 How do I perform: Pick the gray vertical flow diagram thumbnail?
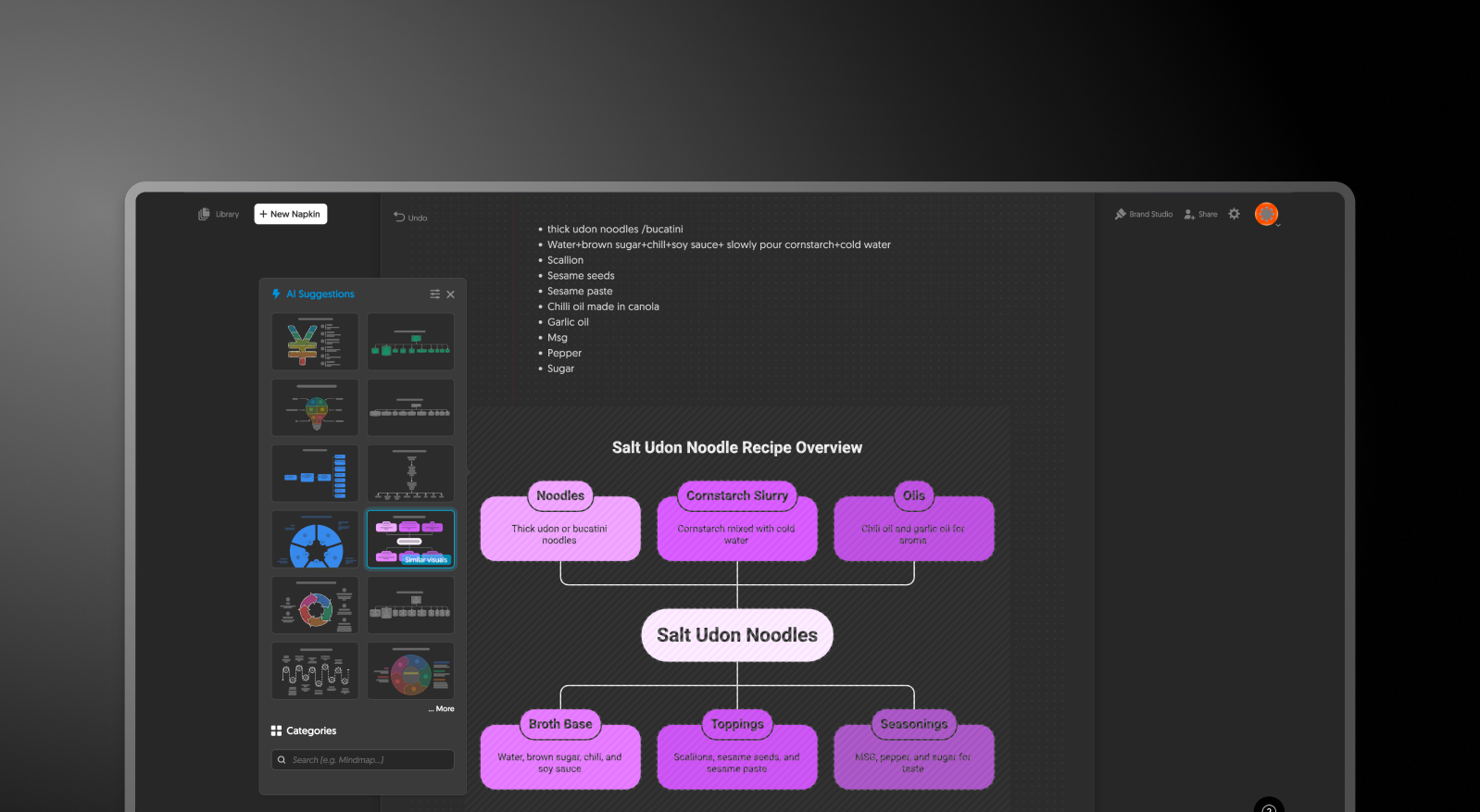point(410,473)
